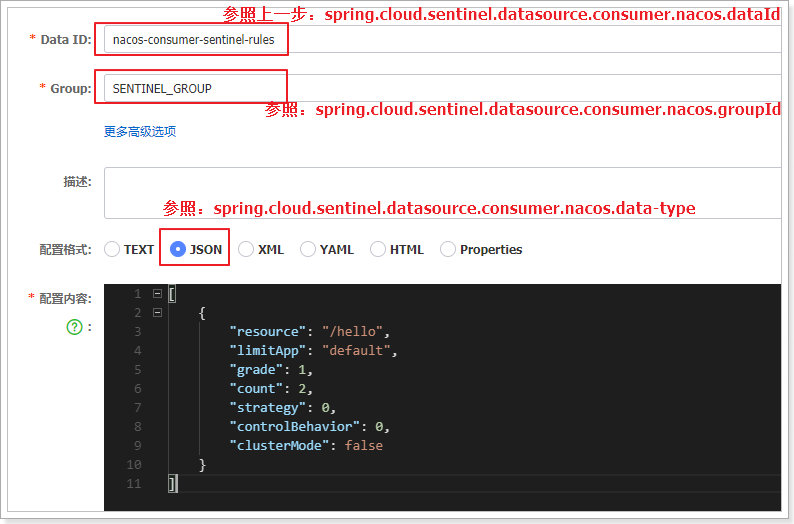Click the "clusterMode" false value
Screen dimensions: 794x524
pyautogui.click(x=364, y=446)
